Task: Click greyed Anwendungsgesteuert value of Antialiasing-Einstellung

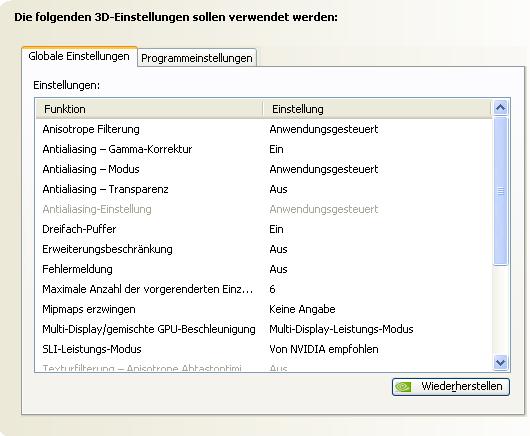Action: (324, 209)
